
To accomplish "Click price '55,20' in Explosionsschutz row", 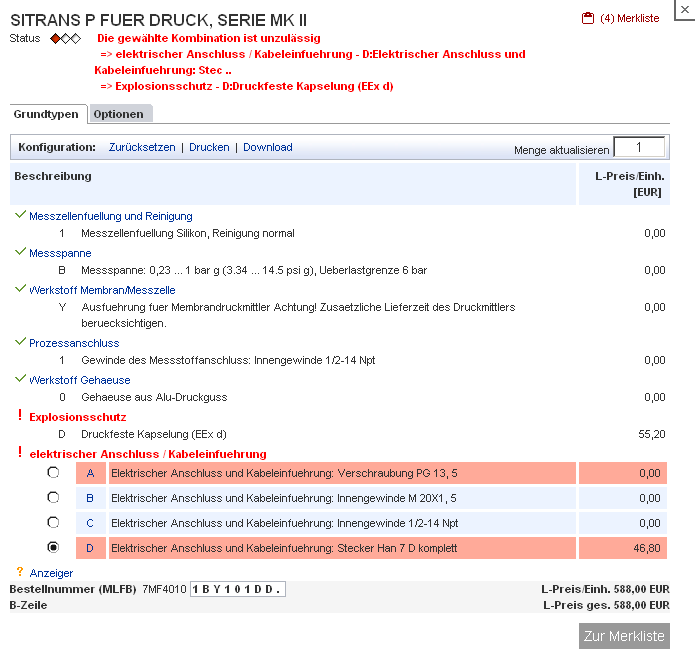I will point(652,434).
